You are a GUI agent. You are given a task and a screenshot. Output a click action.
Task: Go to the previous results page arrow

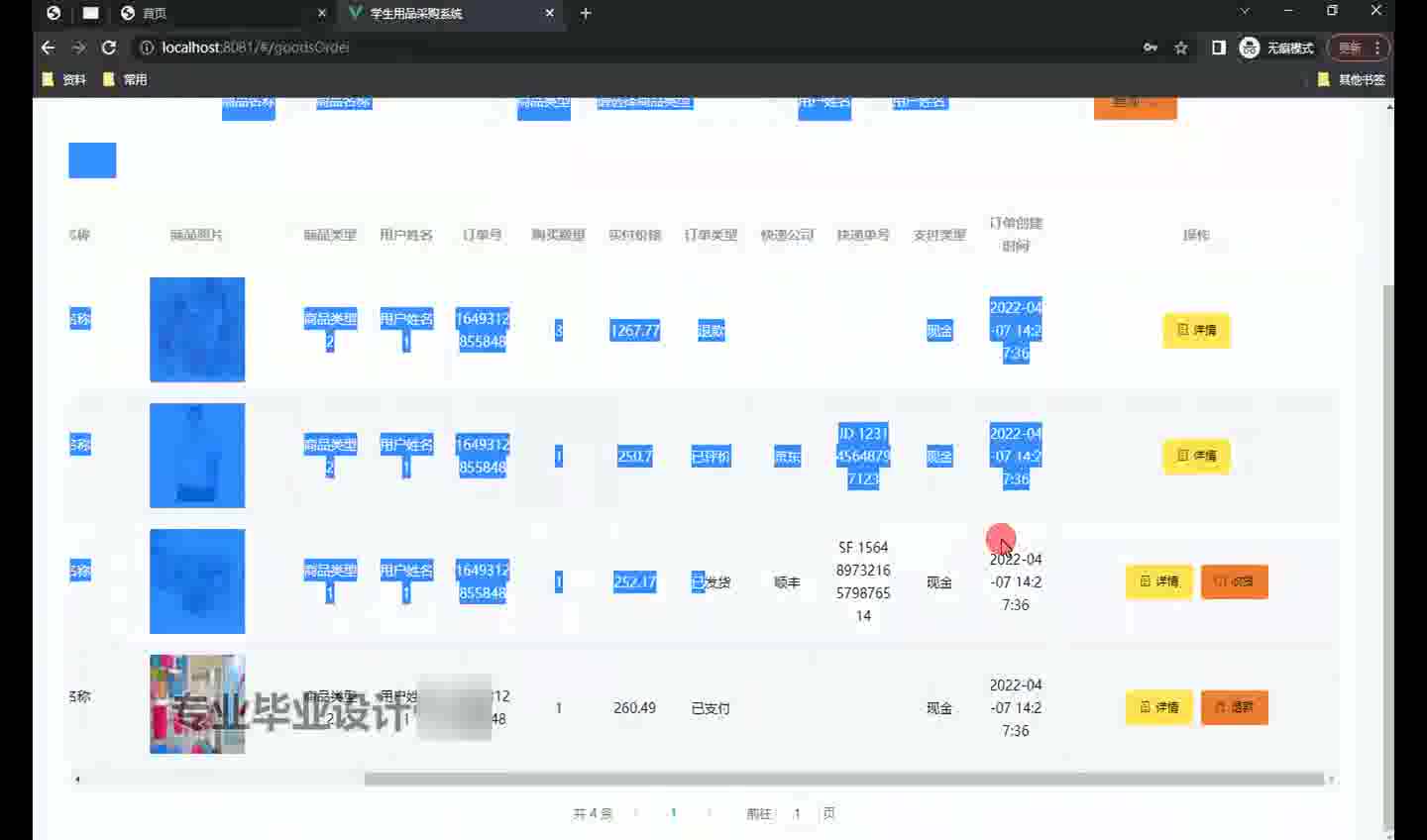click(635, 813)
